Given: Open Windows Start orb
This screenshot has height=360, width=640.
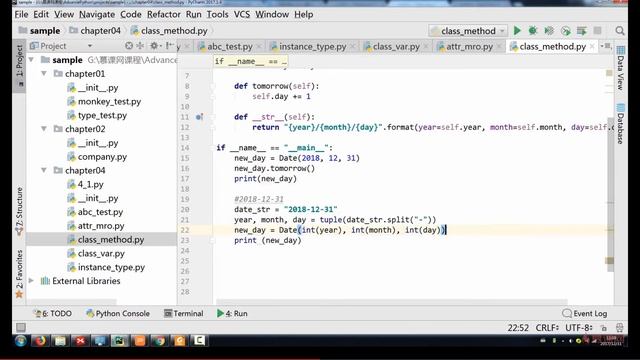Looking at the screenshot, I should (21, 340).
